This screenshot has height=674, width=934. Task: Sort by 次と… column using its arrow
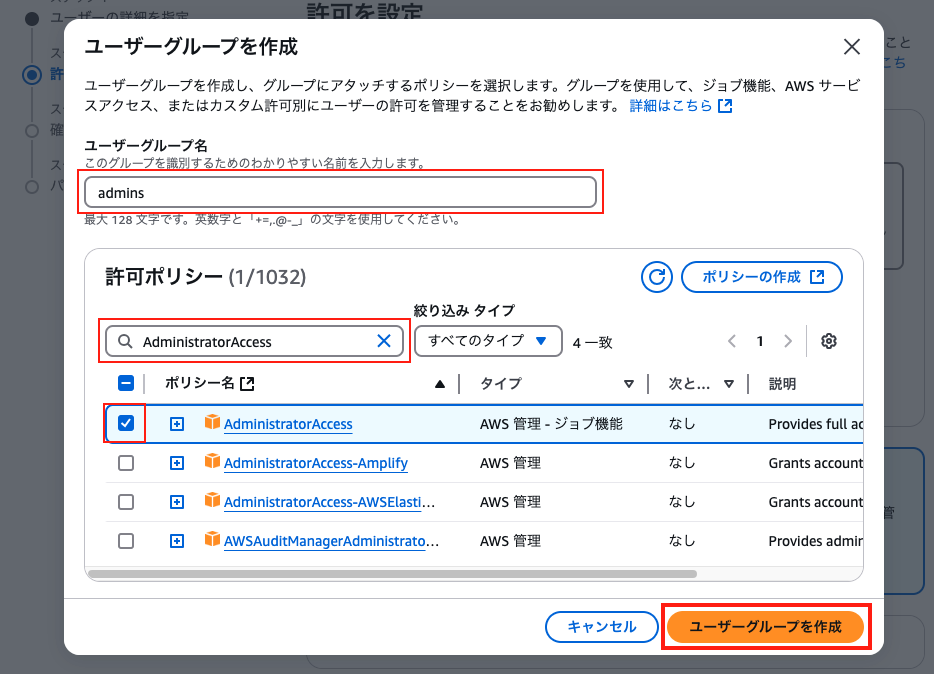(x=728, y=384)
